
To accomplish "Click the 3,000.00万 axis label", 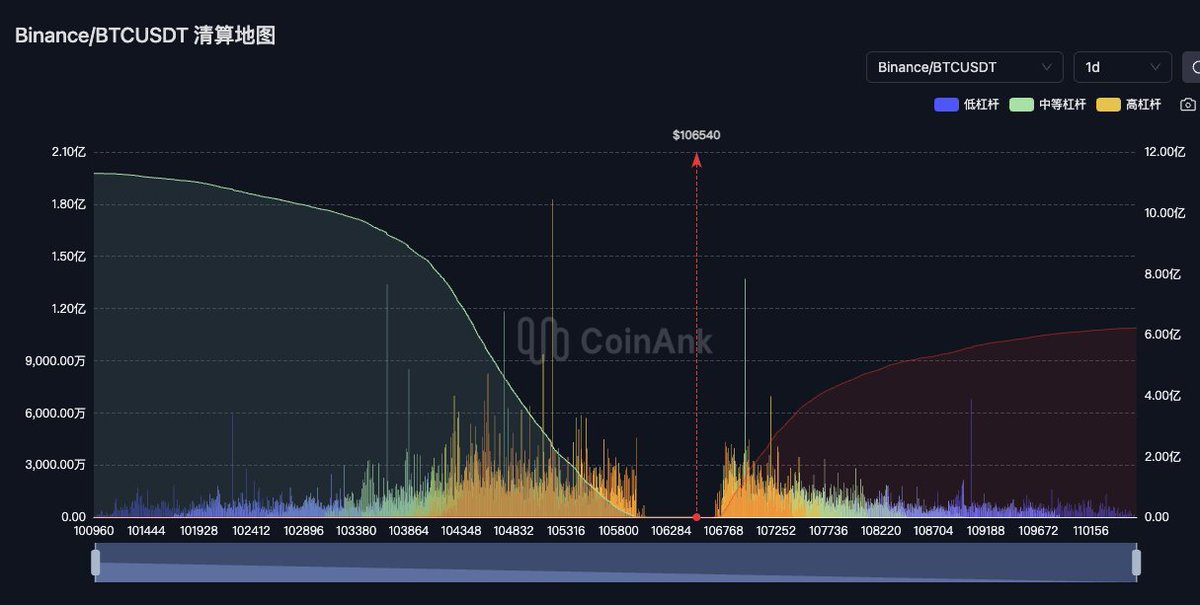I will pos(56,465).
